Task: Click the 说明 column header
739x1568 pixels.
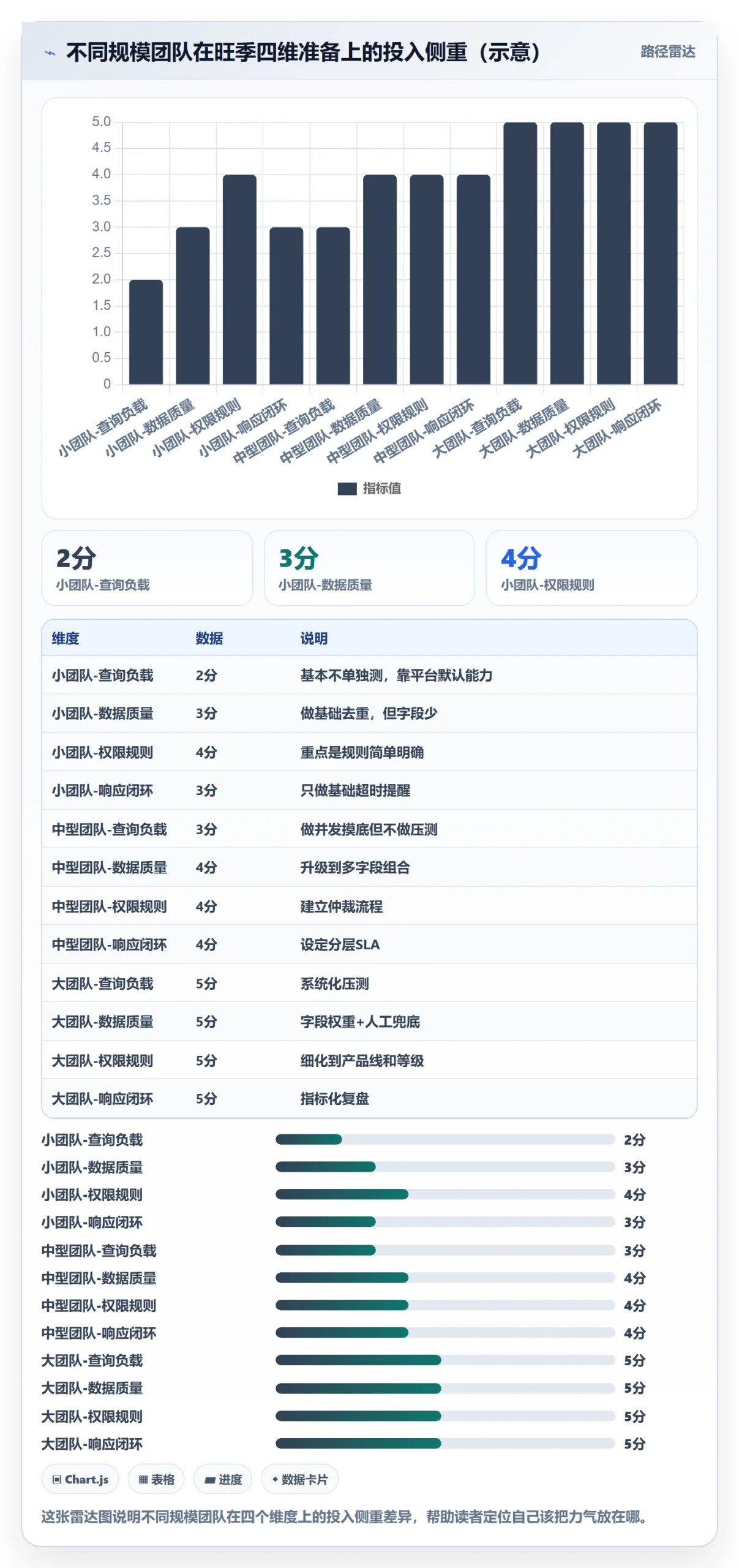Action: 314,638
